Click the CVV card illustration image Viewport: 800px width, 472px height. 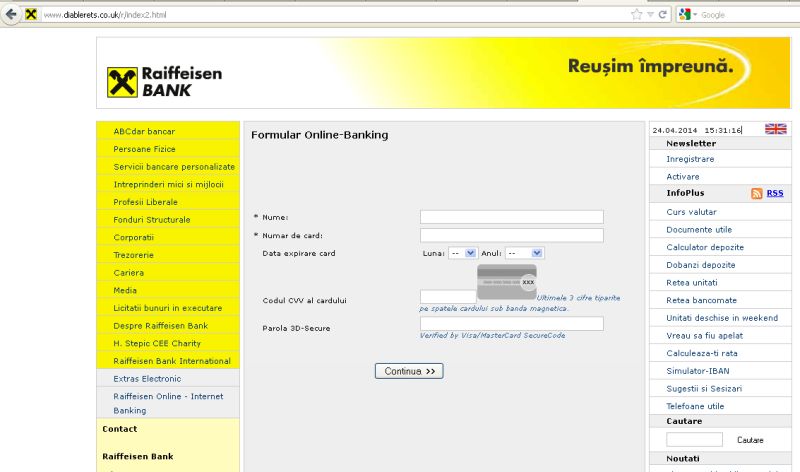[x=506, y=282]
